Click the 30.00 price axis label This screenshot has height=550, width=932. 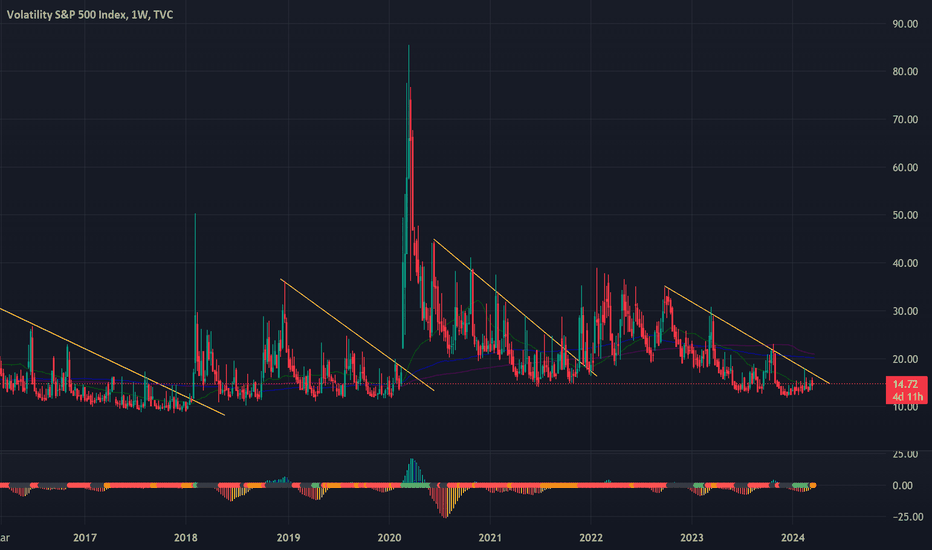(905, 311)
